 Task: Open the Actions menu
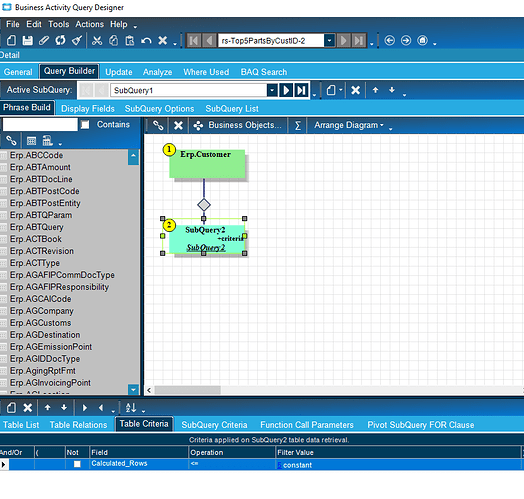[x=90, y=24]
